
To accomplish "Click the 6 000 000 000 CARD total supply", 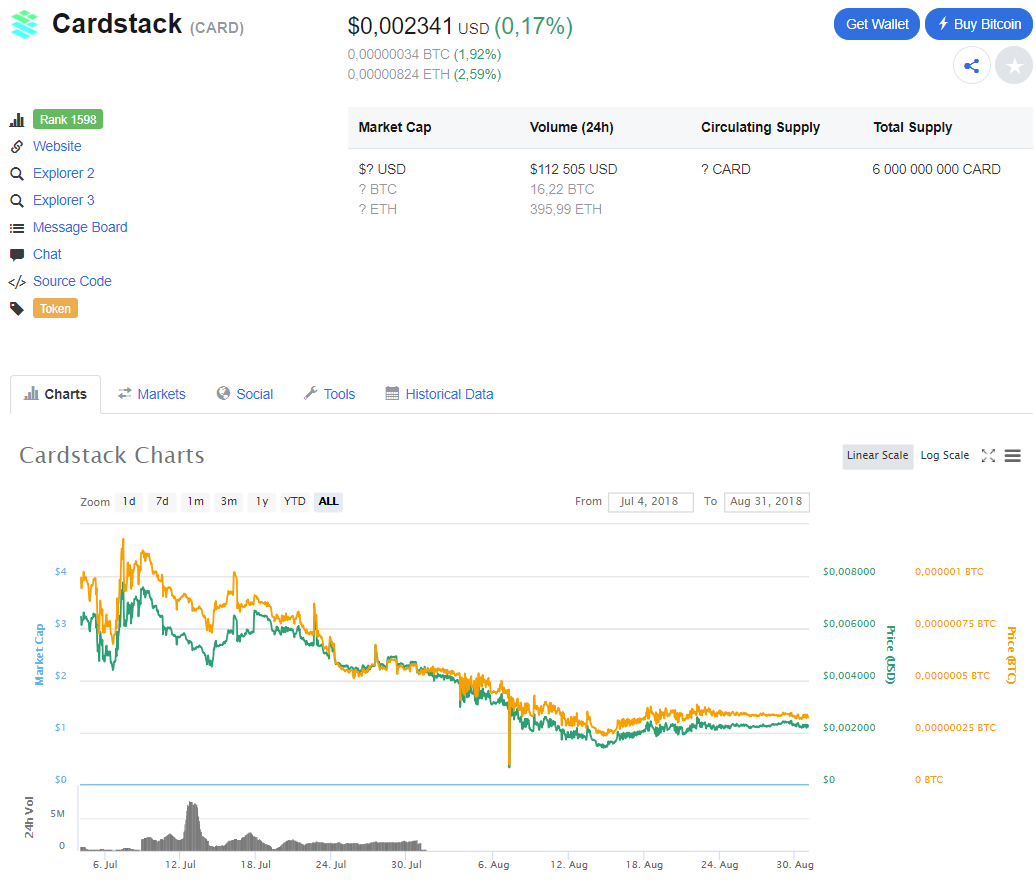I will coord(936,169).
